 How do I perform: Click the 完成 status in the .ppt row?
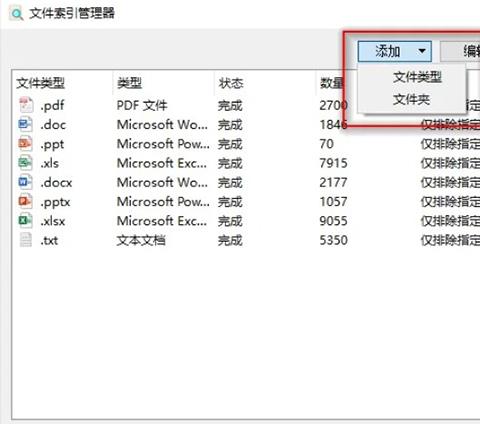(x=230, y=144)
